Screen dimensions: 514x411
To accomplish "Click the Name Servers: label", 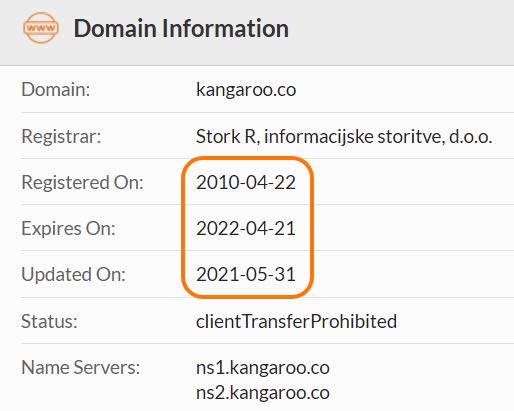I will coord(80,368).
